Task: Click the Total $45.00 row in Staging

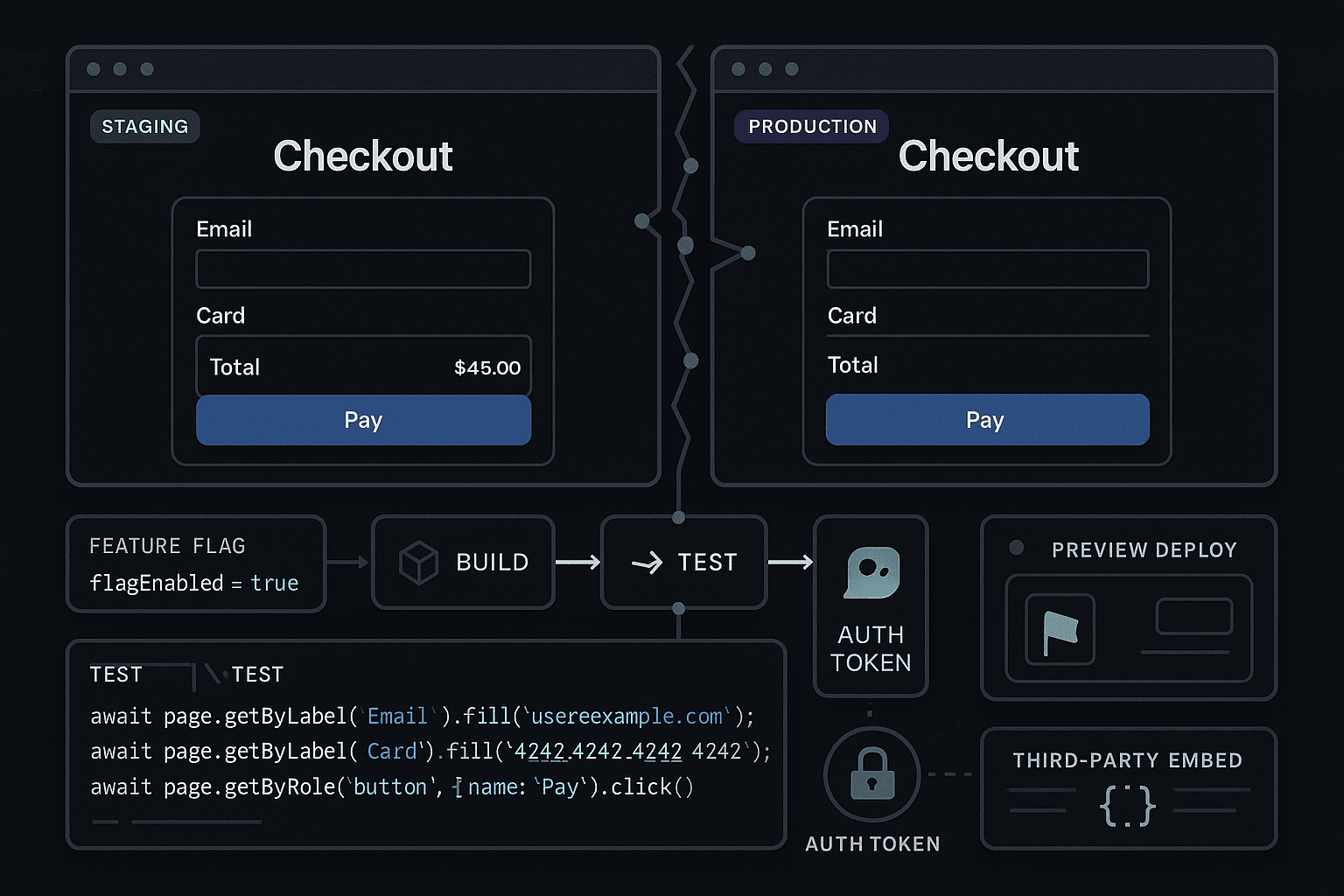Action: point(363,367)
